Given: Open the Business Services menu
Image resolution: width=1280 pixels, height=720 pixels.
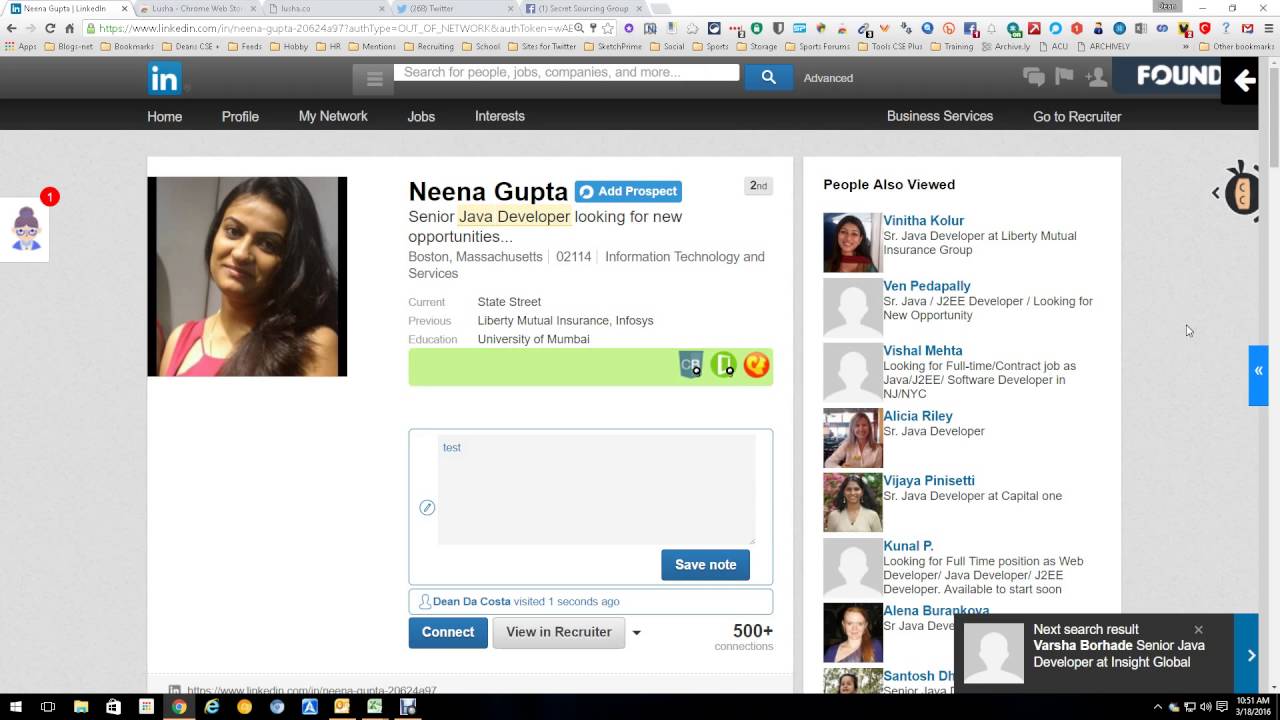Looking at the screenshot, I should pyautogui.click(x=940, y=116).
